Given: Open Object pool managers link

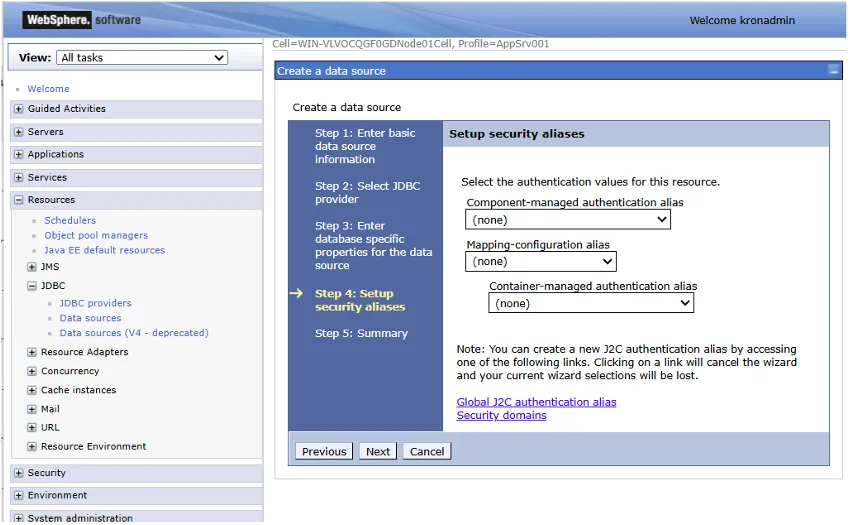Looking at the screenshot, I should (96, 235).
